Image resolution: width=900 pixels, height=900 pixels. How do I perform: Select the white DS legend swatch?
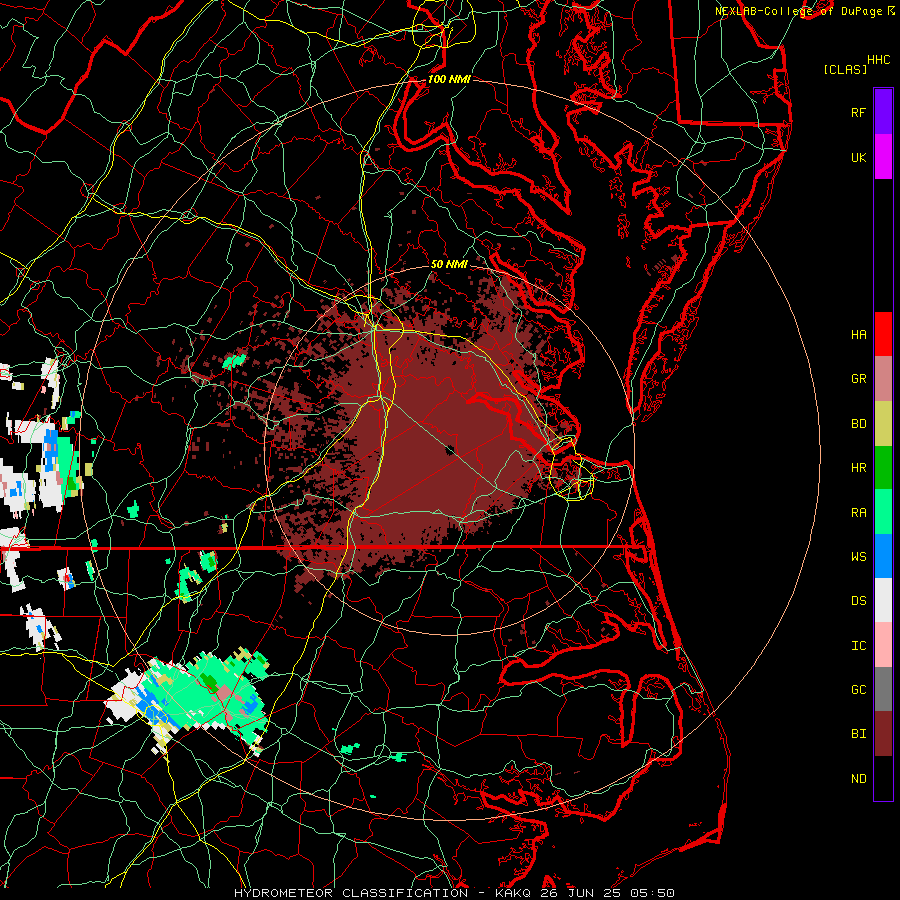(883, 600)
